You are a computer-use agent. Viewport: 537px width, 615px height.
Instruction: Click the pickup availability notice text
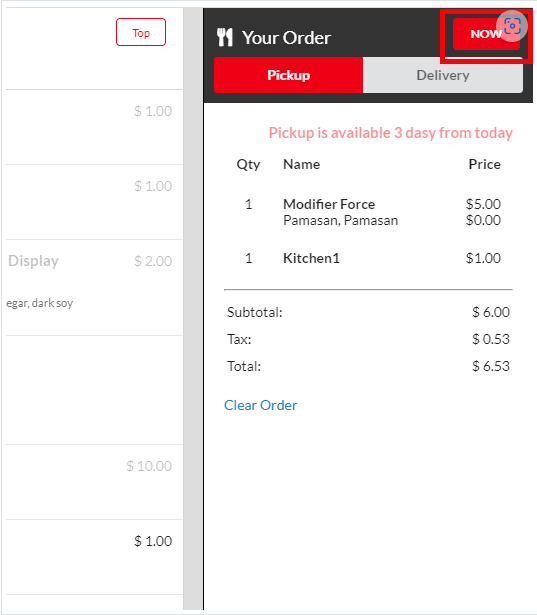coord(391,133)
